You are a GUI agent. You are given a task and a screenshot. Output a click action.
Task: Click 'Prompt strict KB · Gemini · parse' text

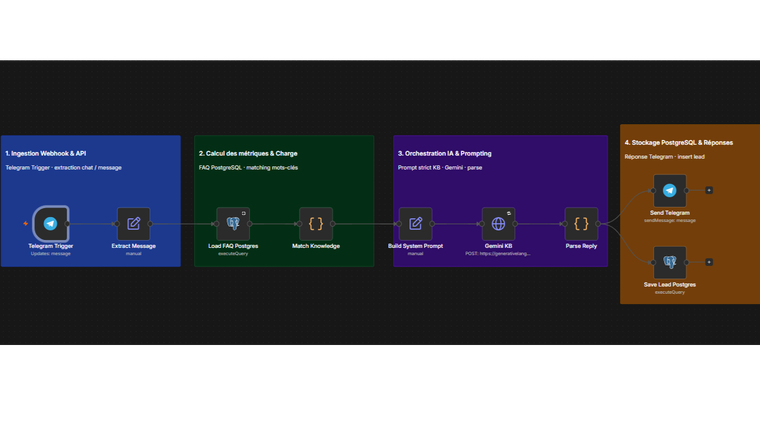pos(440,168)
